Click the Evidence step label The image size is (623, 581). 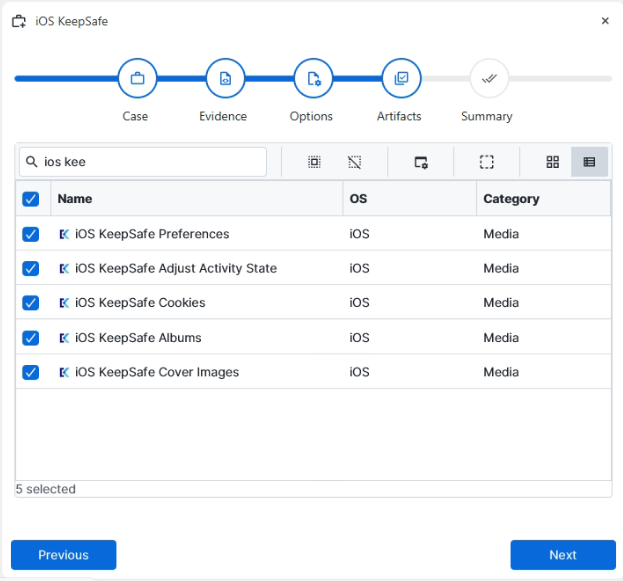coord(223,116)
